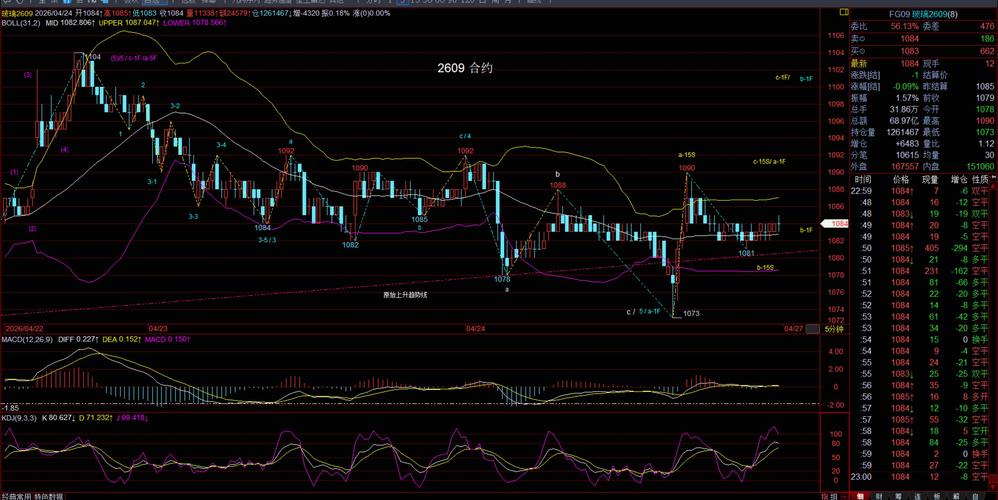Click the 委比 56.13% value
The width and height of the screenshot is (998, 500).
tap(904, 27)
